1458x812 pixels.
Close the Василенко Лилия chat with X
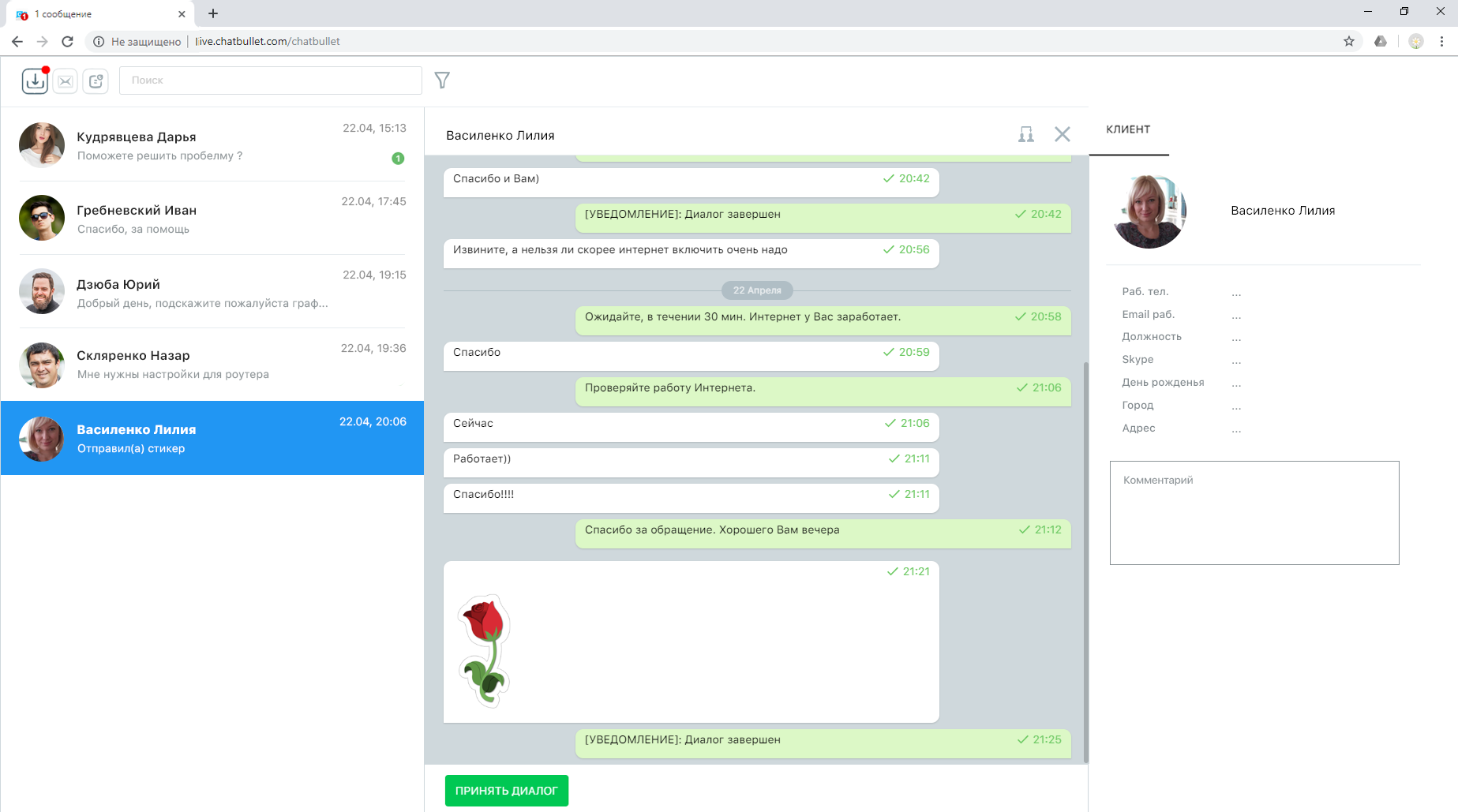(x=1062, y=135)
